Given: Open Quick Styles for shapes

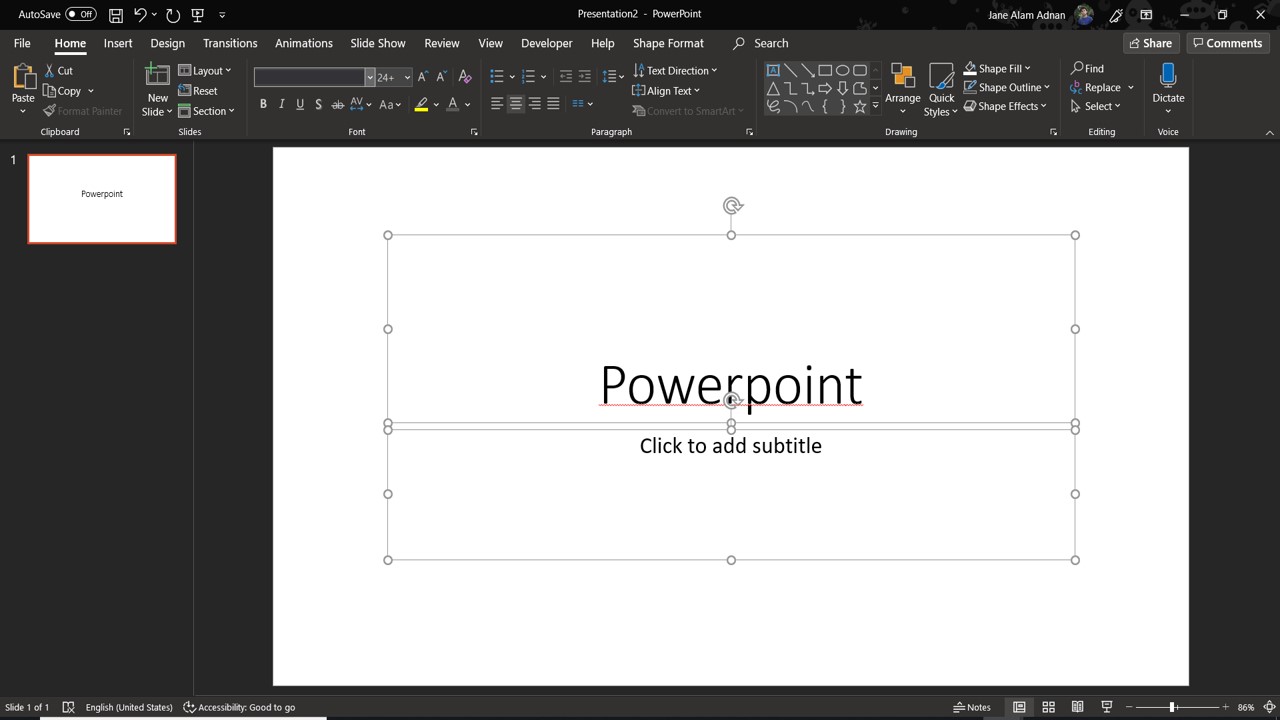Looking at the screenshot, I should (940, 88).
